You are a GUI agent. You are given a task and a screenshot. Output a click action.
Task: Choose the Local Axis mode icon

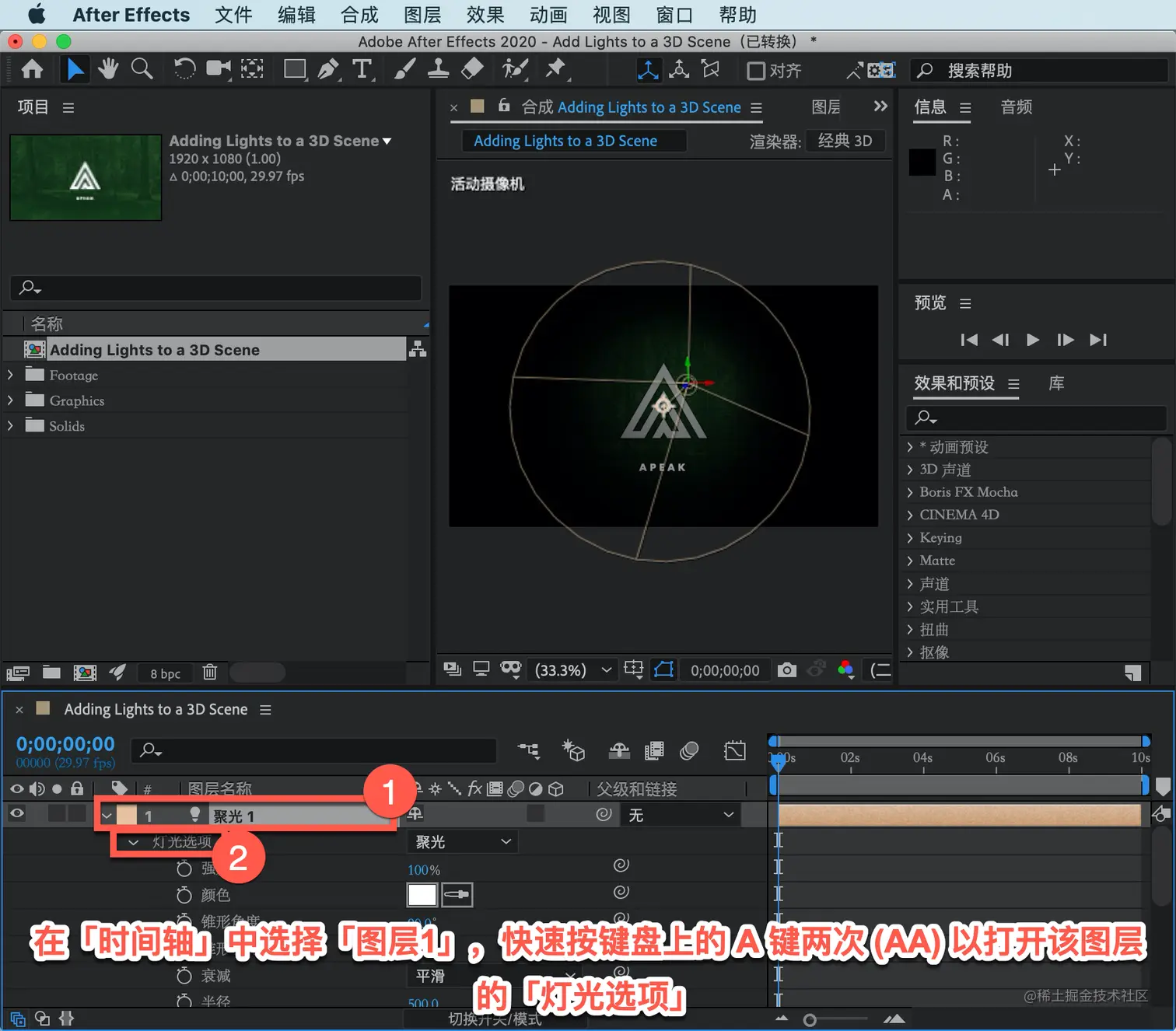(648, 70)
